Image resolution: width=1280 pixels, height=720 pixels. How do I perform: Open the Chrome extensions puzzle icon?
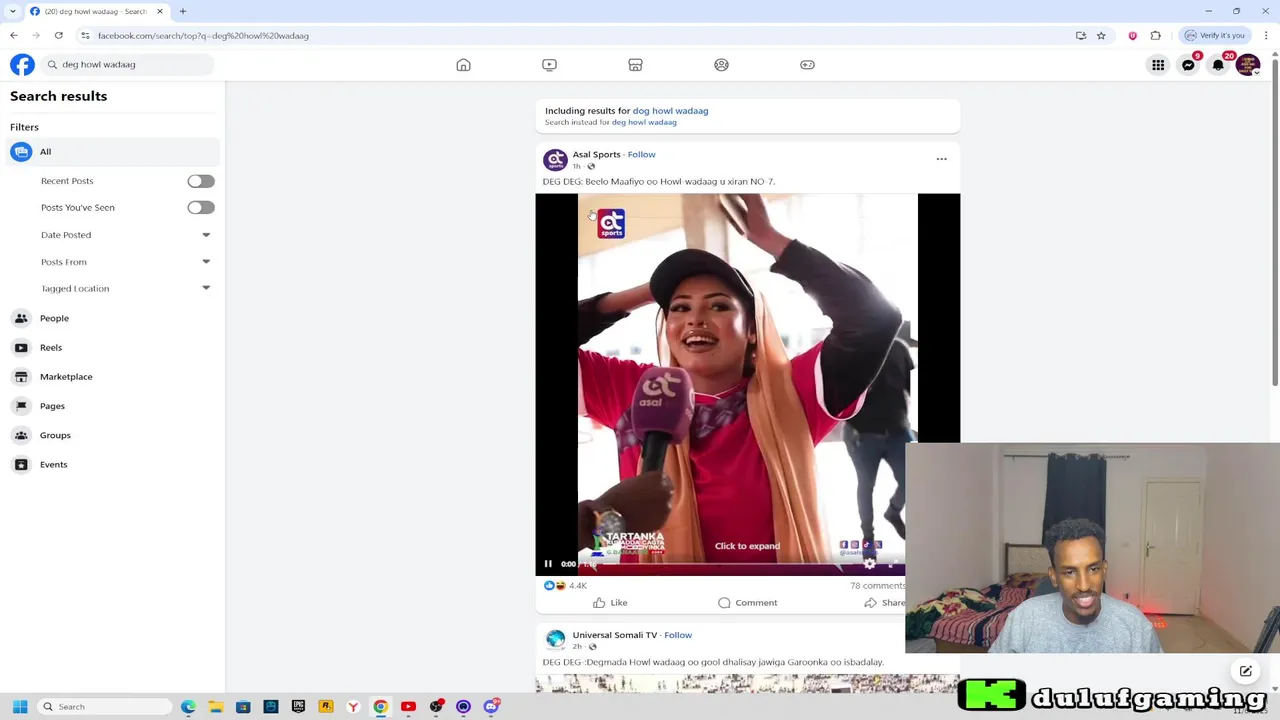[x=1156, y=36]
